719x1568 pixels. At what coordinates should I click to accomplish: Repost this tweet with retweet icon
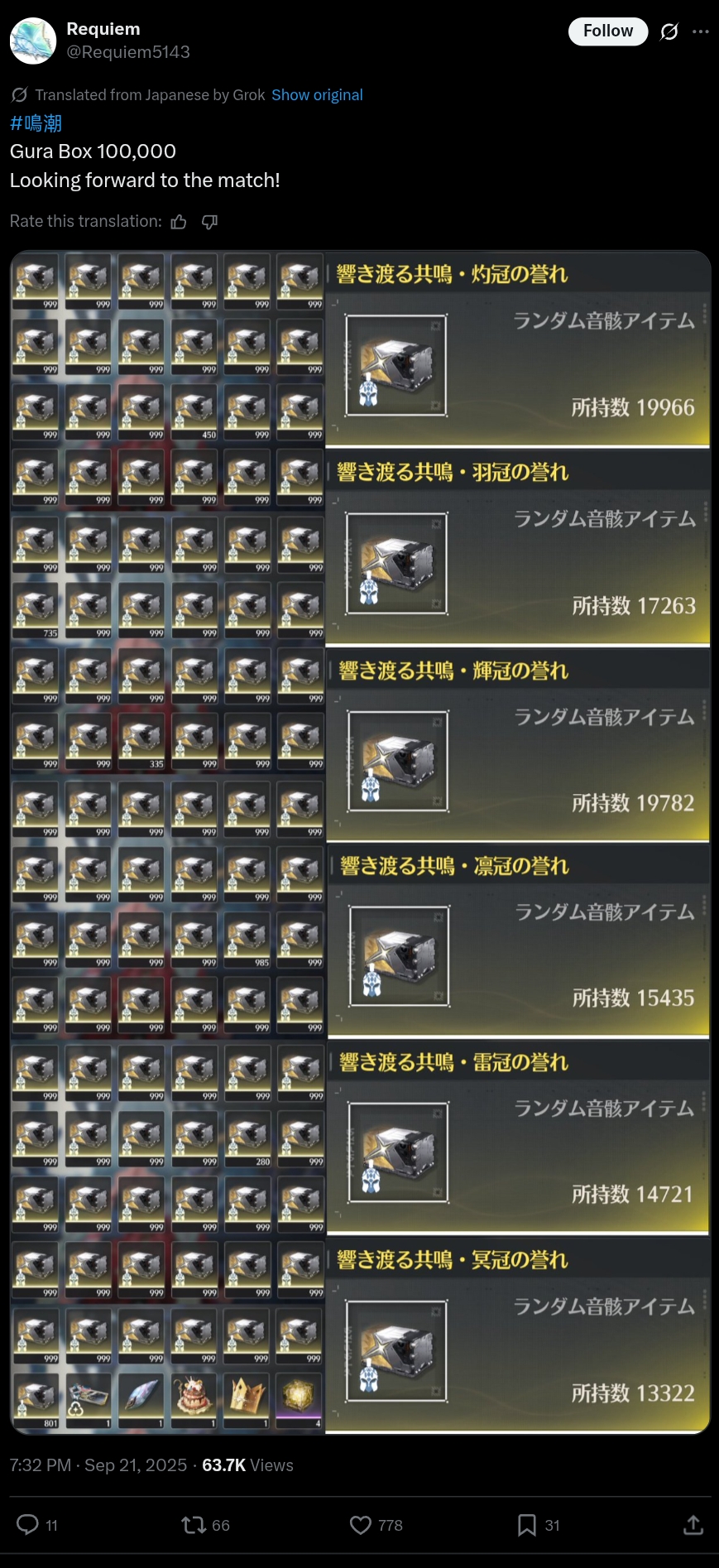pyautogui.click(x=194, y=1524)
